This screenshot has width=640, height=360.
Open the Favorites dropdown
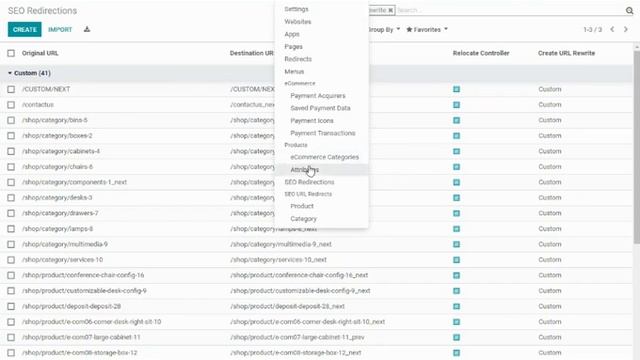pos(427,29)
